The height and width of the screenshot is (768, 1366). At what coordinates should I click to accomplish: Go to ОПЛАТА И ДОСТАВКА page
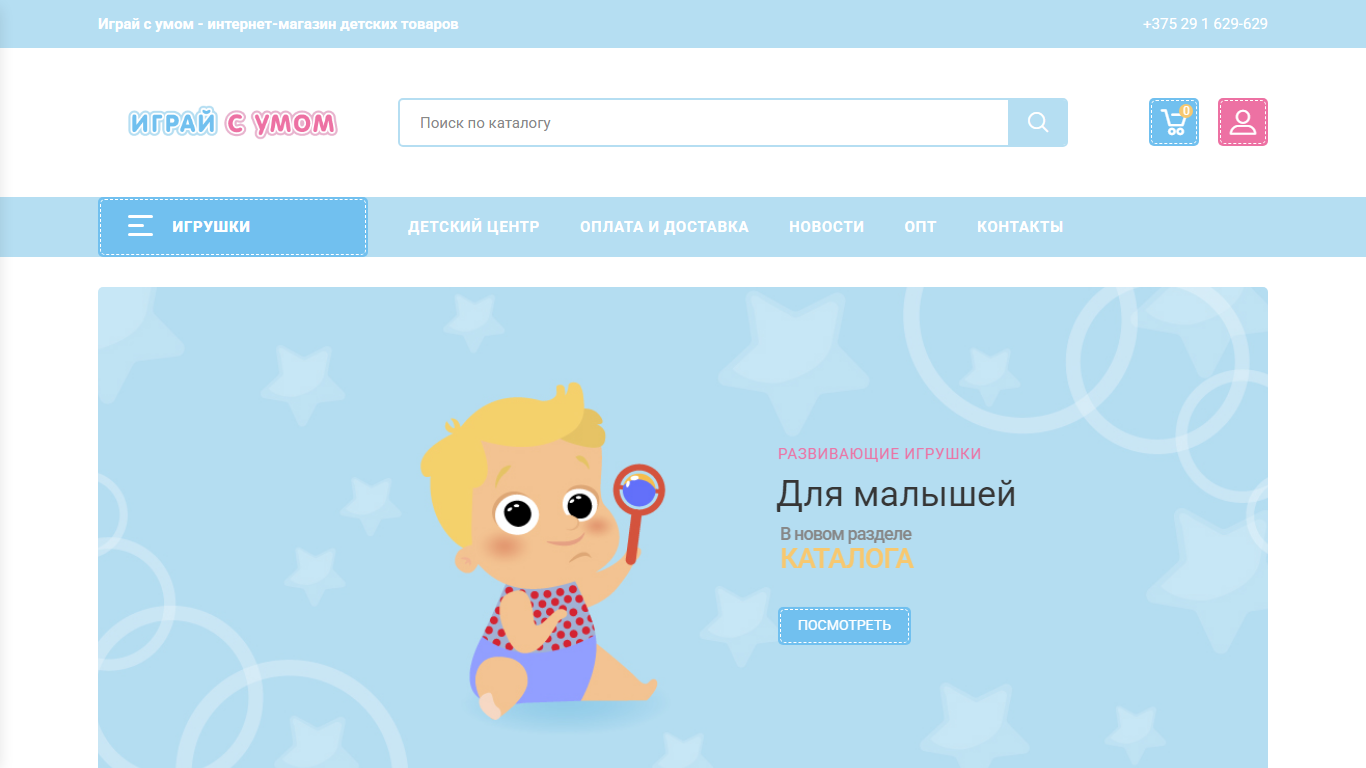point(664,227)
